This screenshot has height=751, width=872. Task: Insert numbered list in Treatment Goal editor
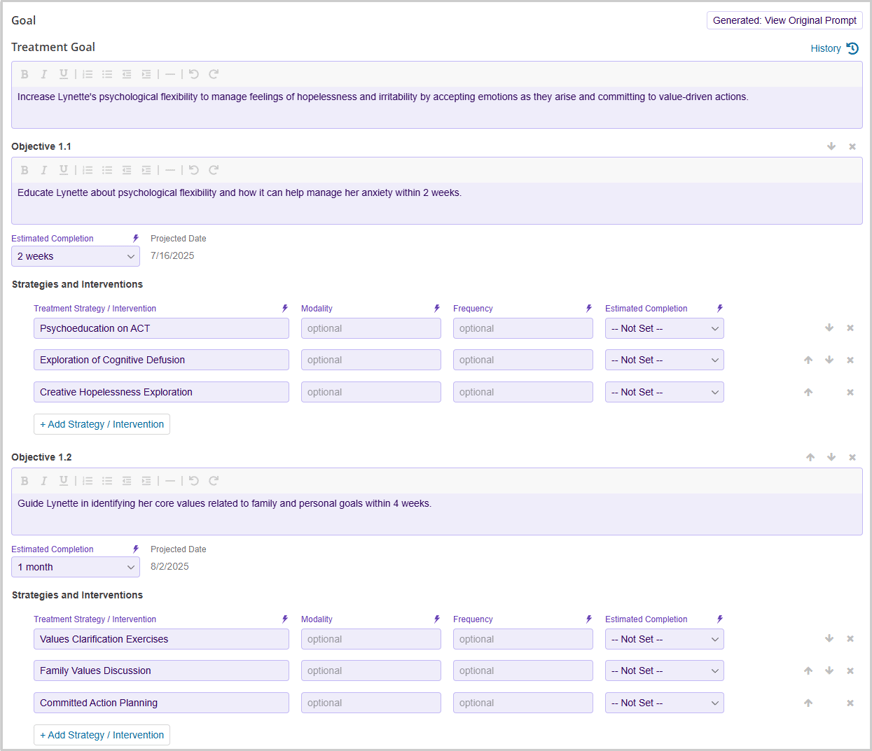point(88,74)
